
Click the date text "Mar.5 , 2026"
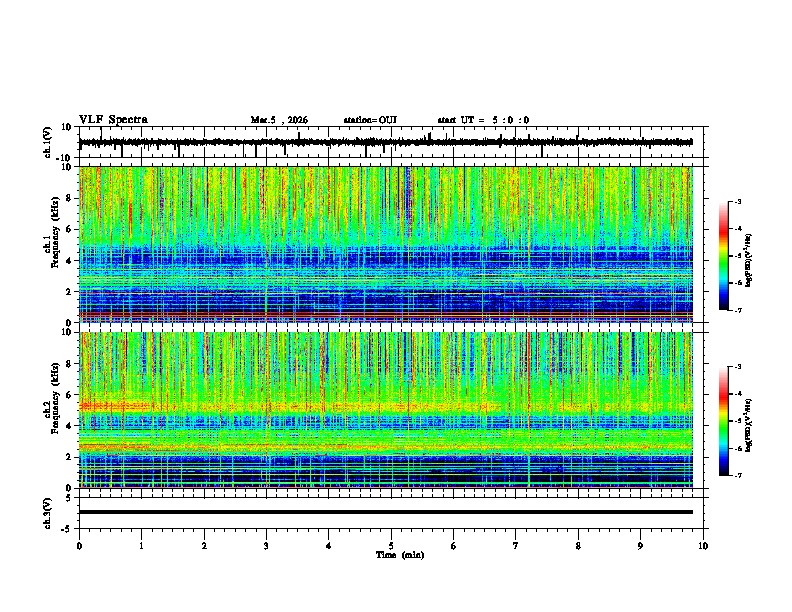pos(279,120)
